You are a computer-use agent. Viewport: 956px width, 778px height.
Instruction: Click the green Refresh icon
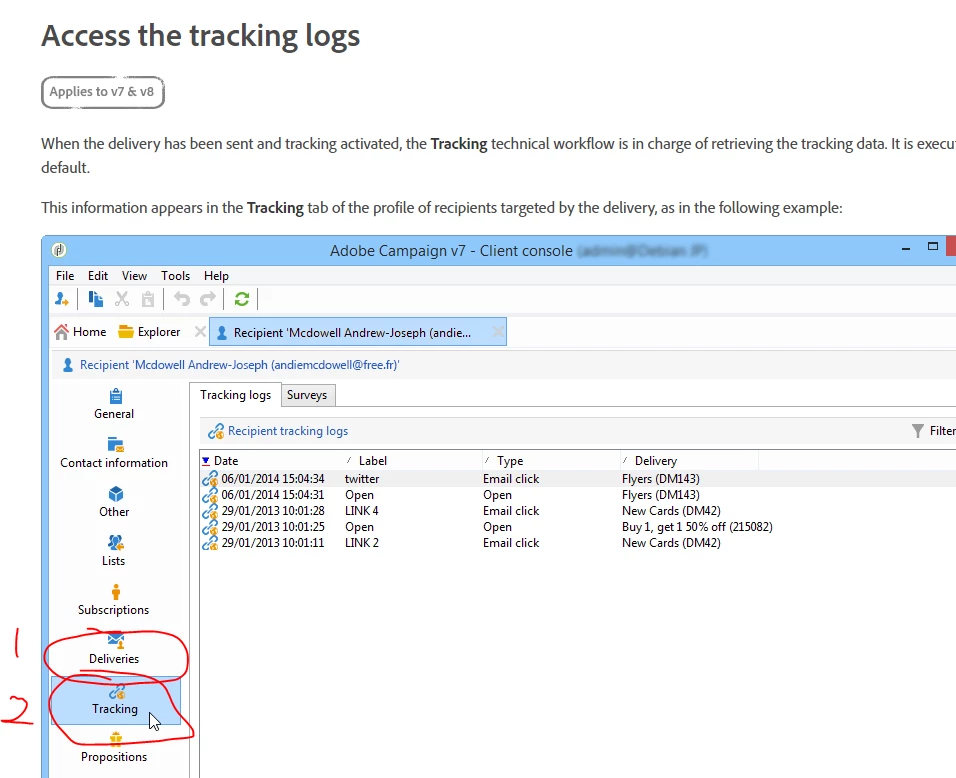pyautogui.click(x=242, y=299)
